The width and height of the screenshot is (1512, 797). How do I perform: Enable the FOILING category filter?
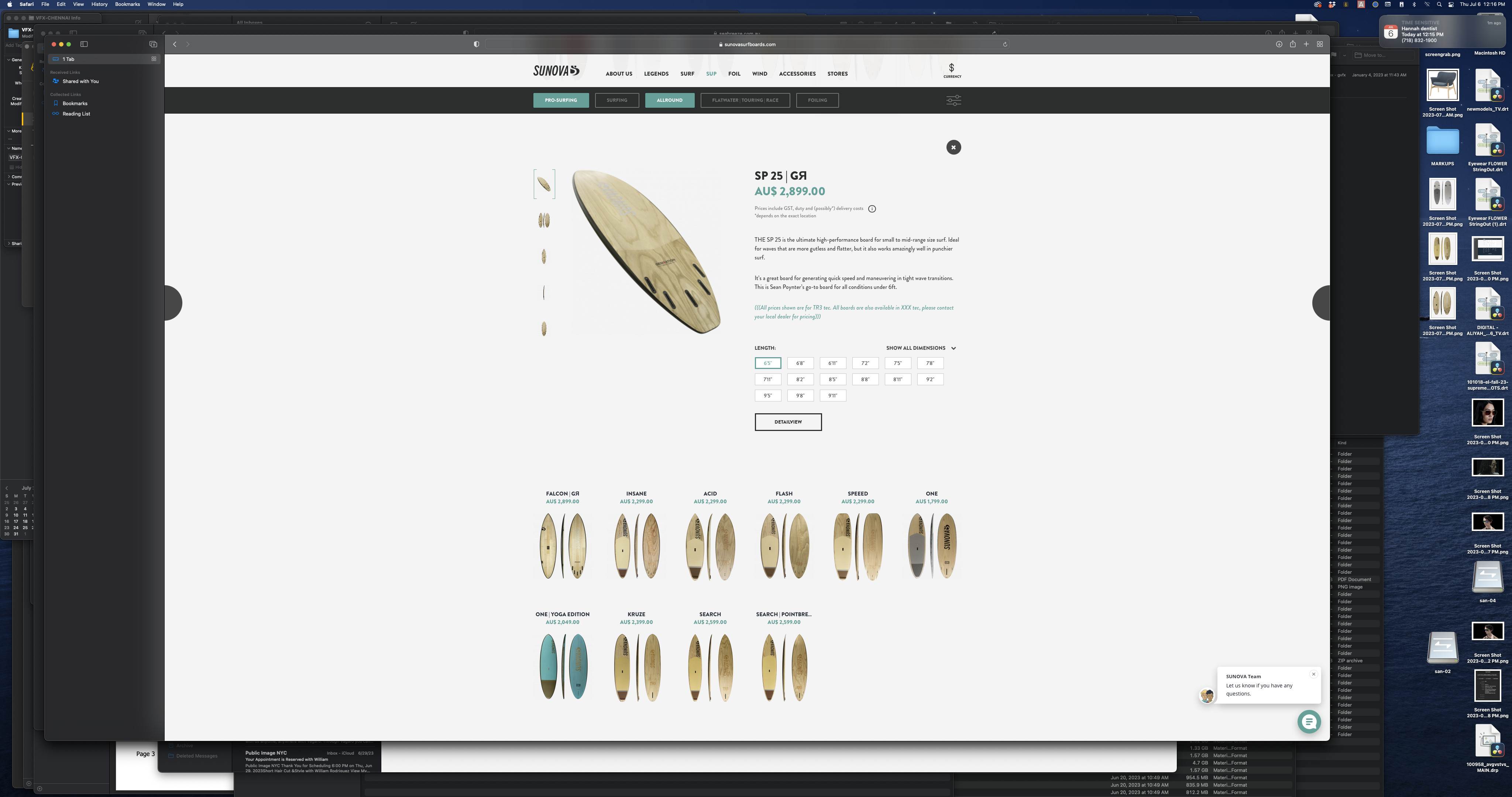(x=817, y=100)
